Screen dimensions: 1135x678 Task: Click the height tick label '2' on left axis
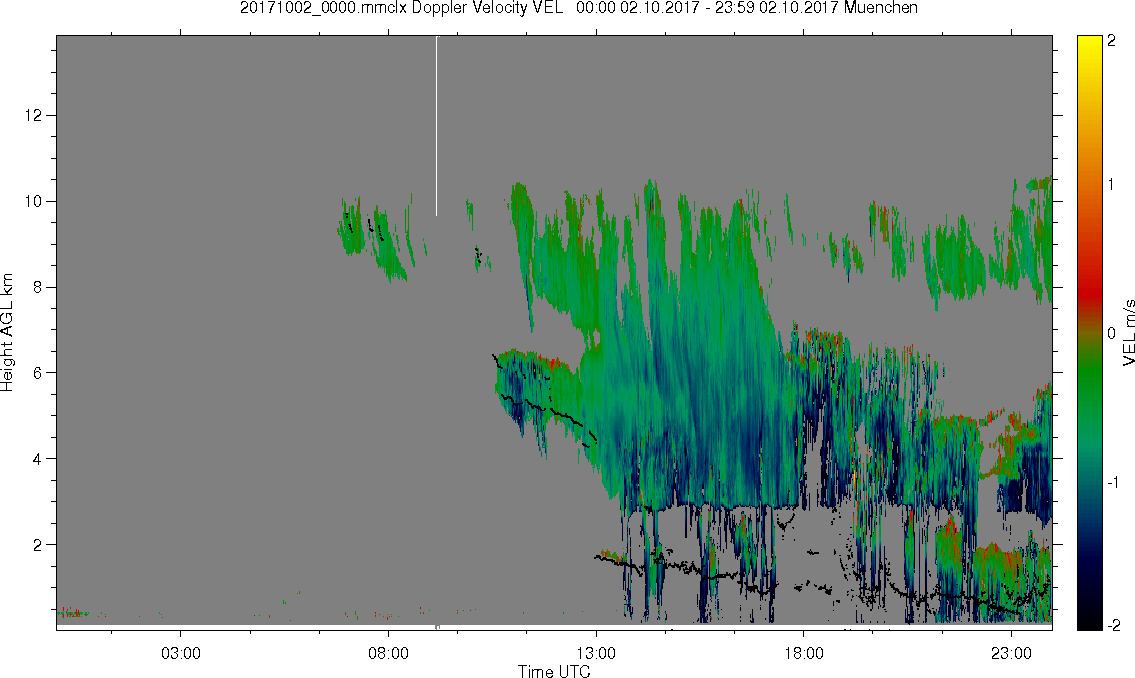[x=38, y=545]
